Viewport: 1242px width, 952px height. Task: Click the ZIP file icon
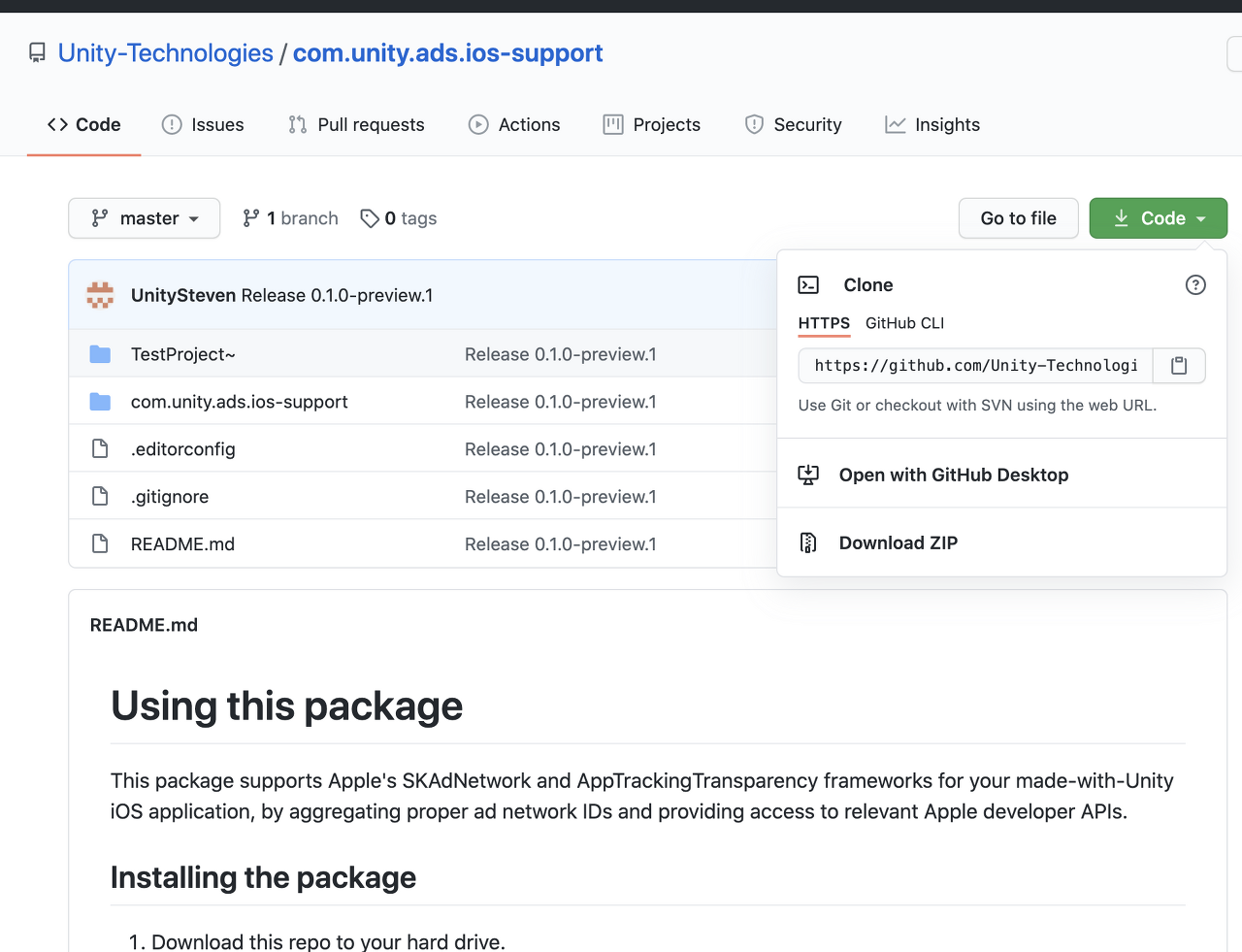pyautogui.click(x=808, y=542)
